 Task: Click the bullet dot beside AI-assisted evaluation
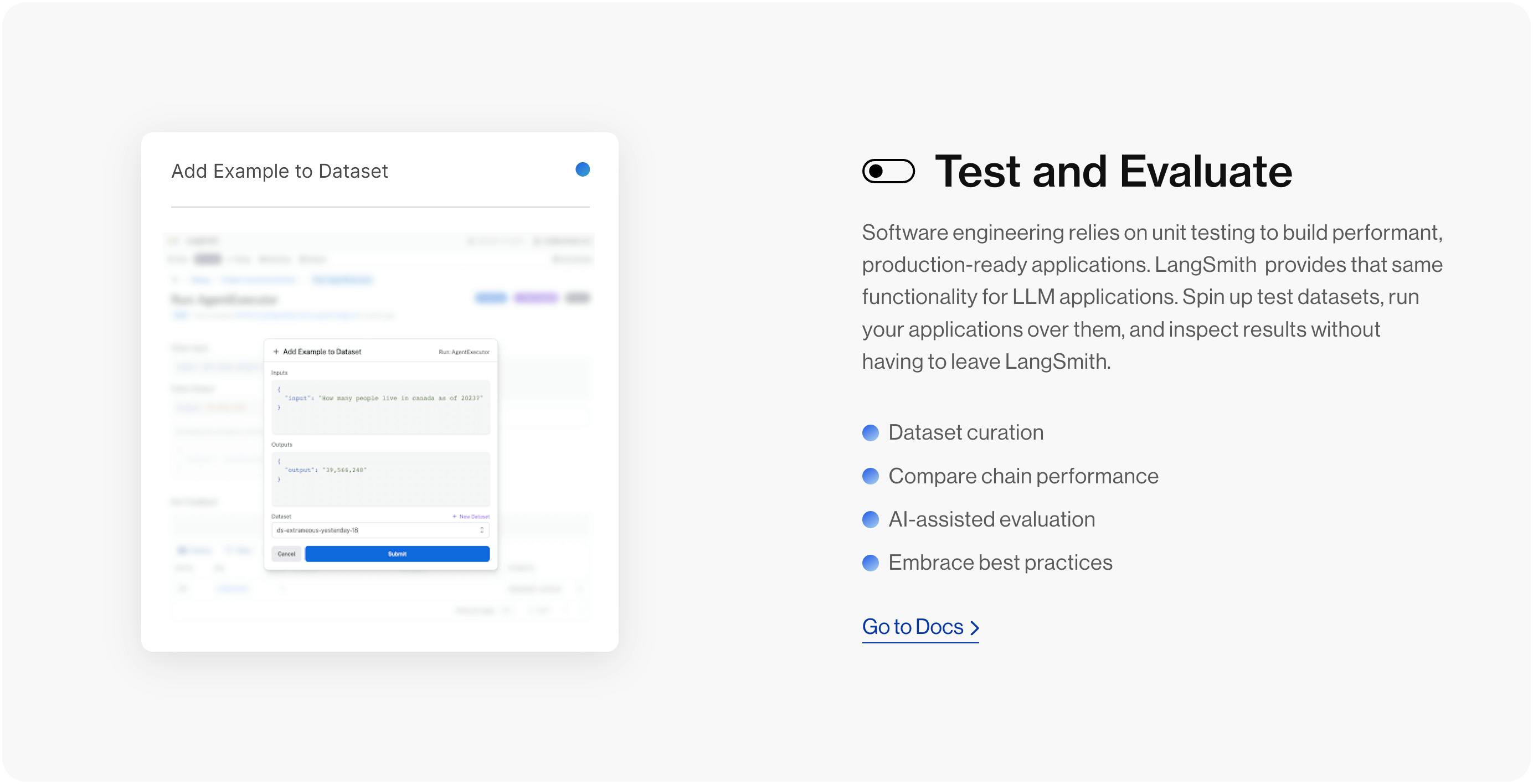[871, 519]
